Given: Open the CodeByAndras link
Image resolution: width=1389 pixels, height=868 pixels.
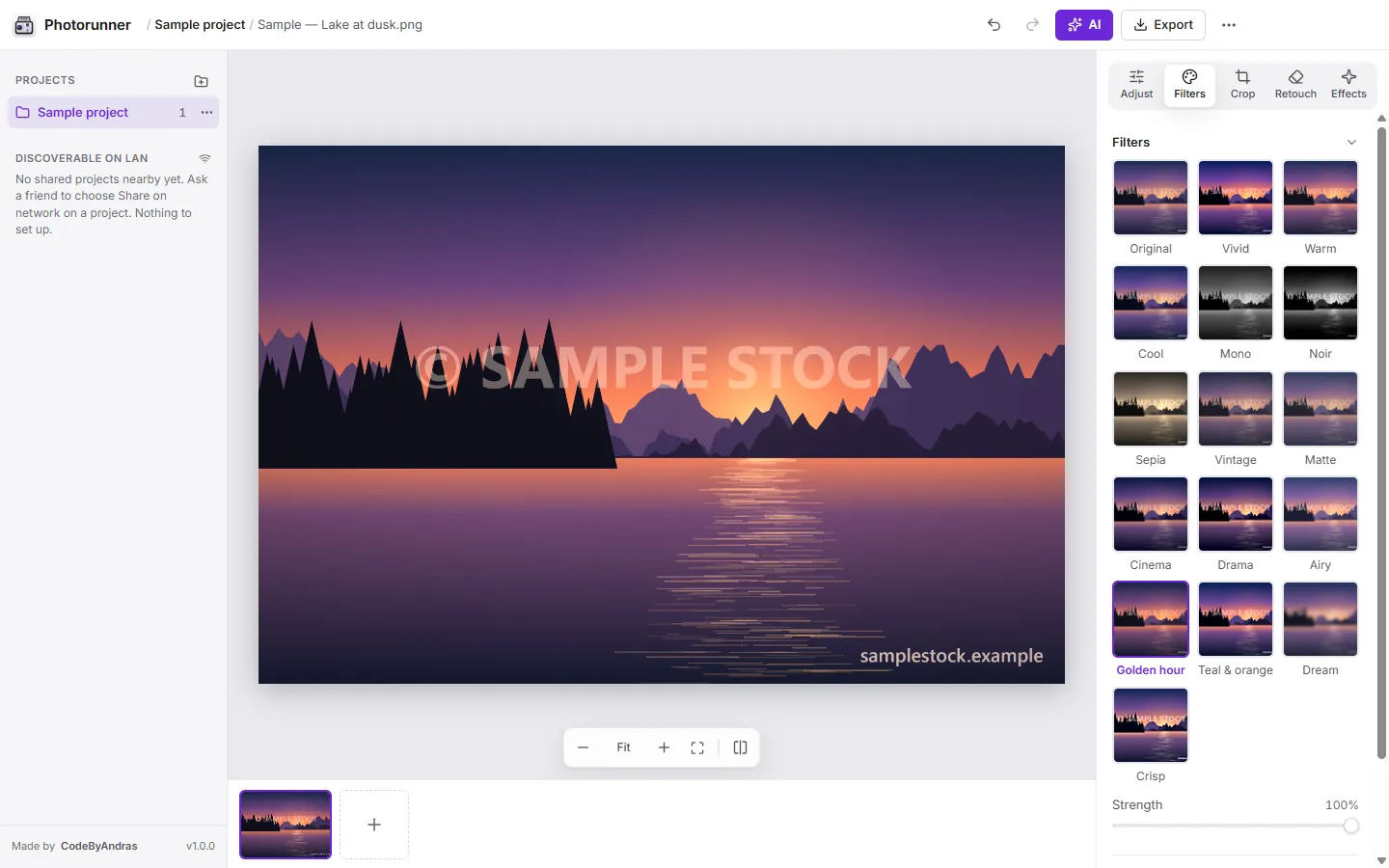Looking at the screenshot, I should pos(99,846).
